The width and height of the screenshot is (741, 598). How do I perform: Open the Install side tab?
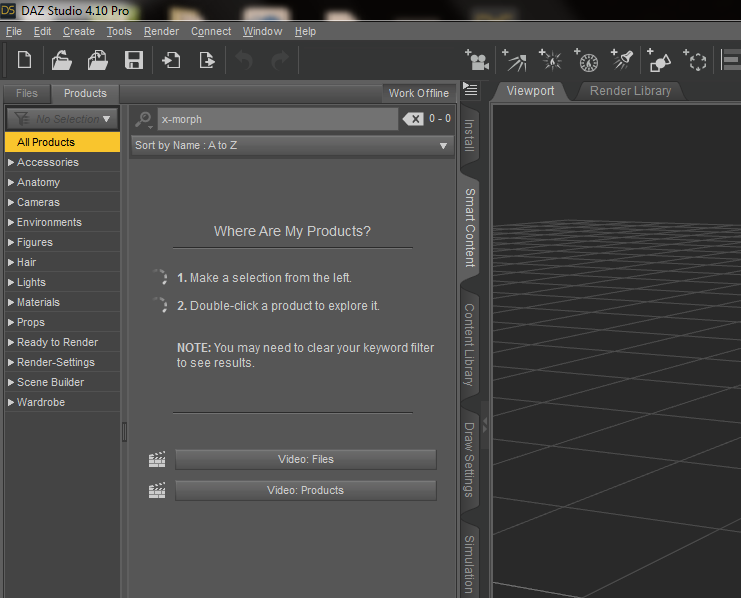click(469, 135)
